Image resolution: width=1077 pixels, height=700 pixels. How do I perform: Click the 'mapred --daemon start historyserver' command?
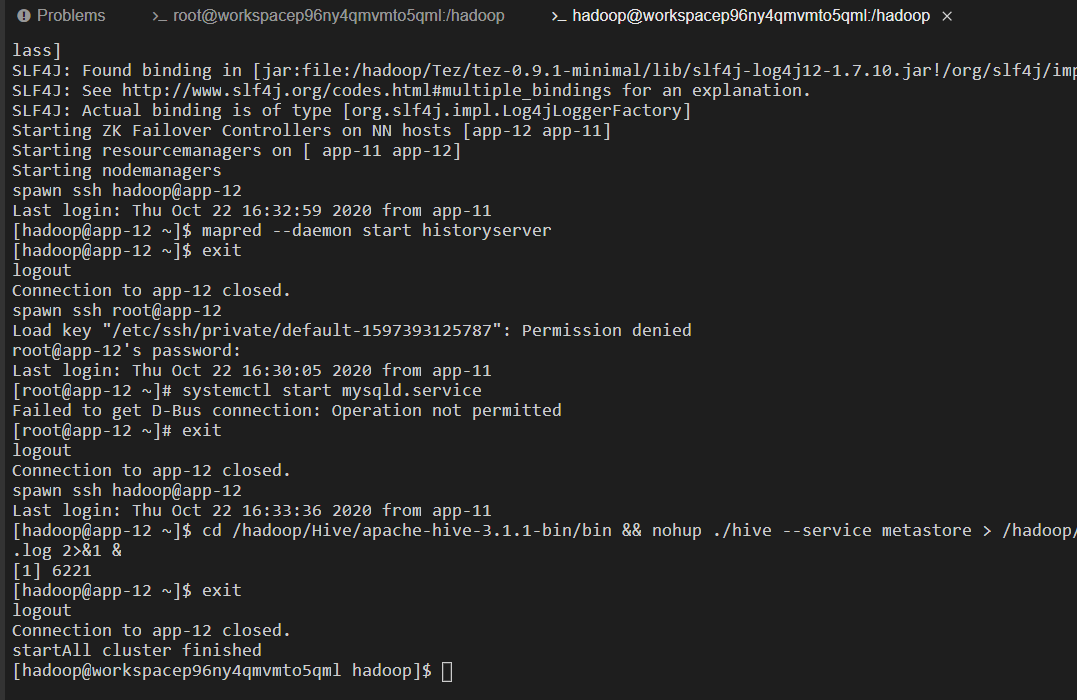click(376, 231)
